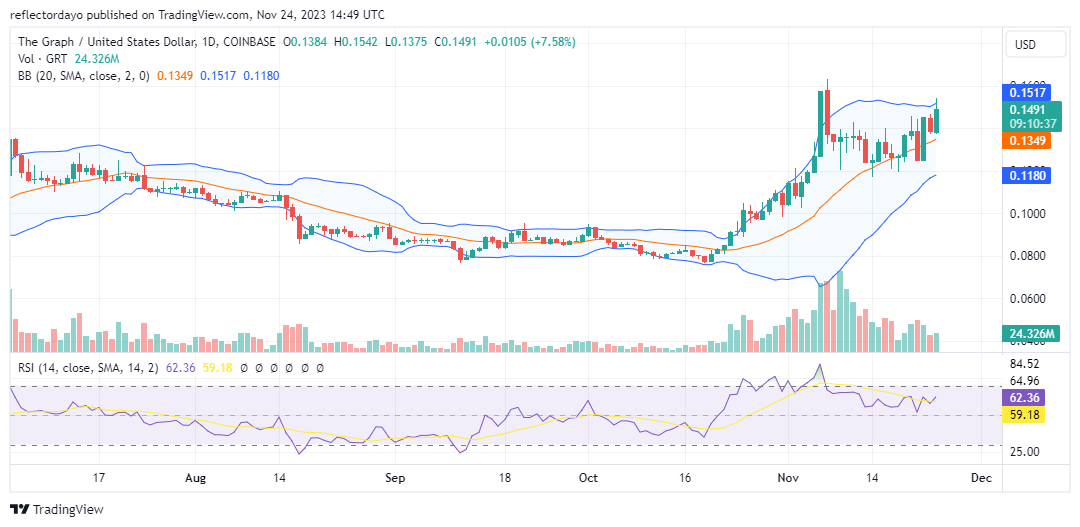The image size is (1080, 527).
Task: Click the 'Sep' label on the time axis
Action: click(x=395, y=477)
